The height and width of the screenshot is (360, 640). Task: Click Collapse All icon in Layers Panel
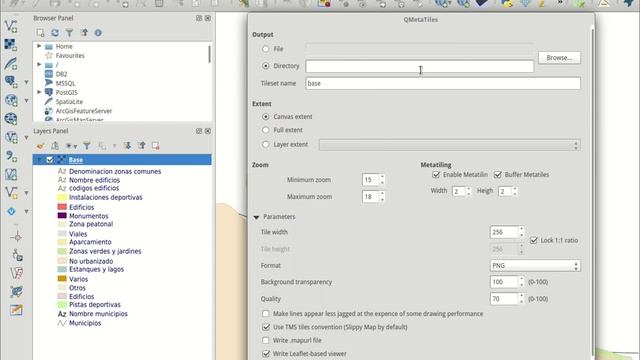(x=142, y=146)
